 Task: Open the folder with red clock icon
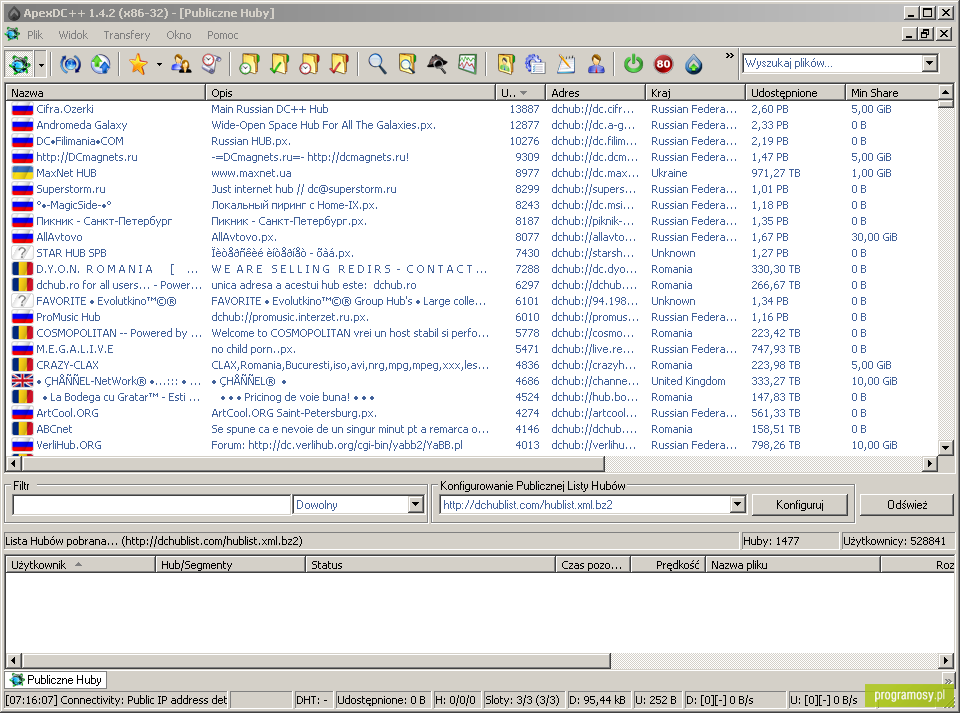(x=310, y=64)
